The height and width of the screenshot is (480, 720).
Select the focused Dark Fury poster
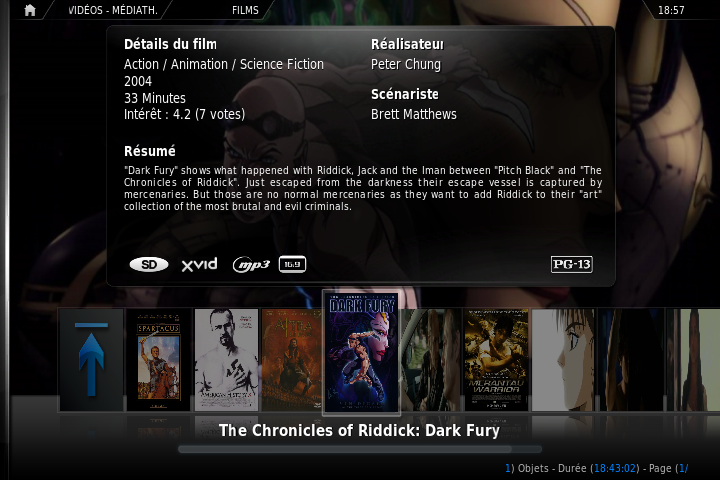(x=361, y=353)
